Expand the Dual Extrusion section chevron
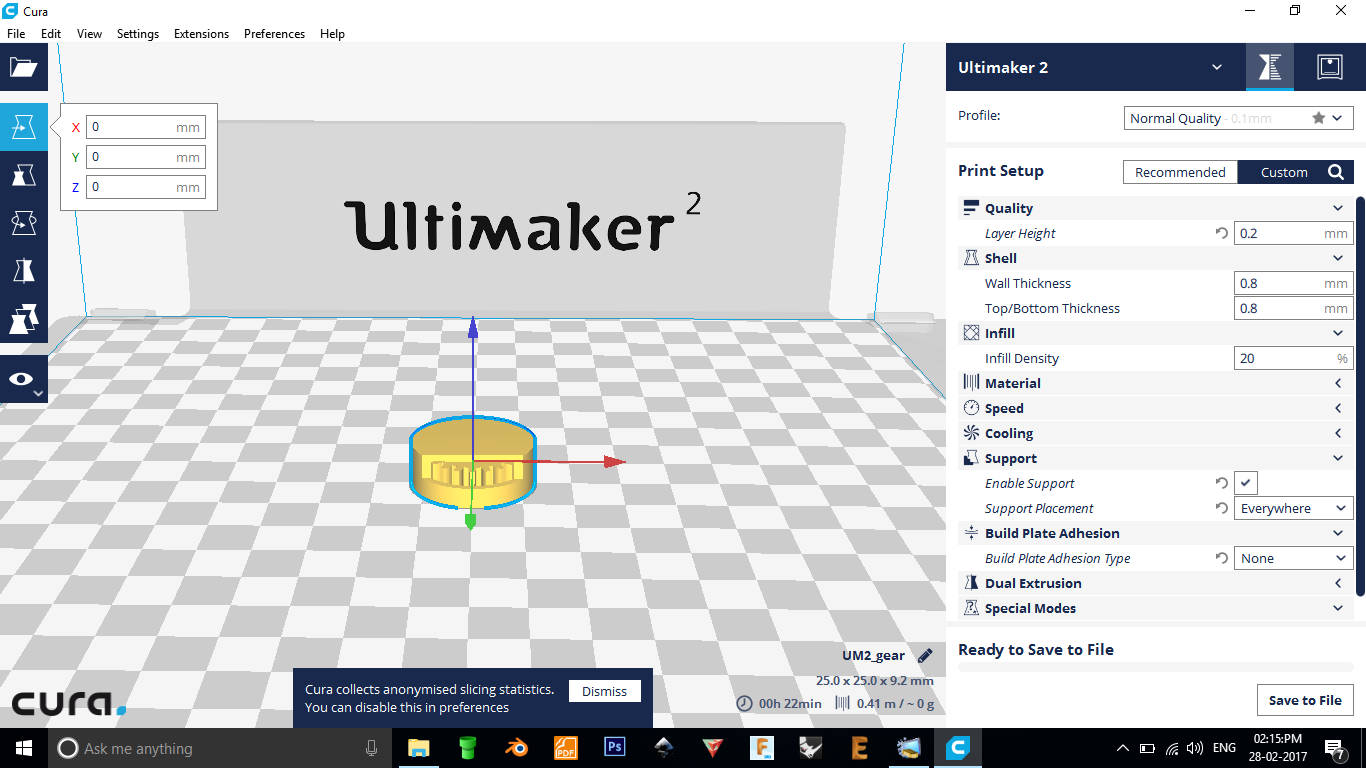 1338,583
